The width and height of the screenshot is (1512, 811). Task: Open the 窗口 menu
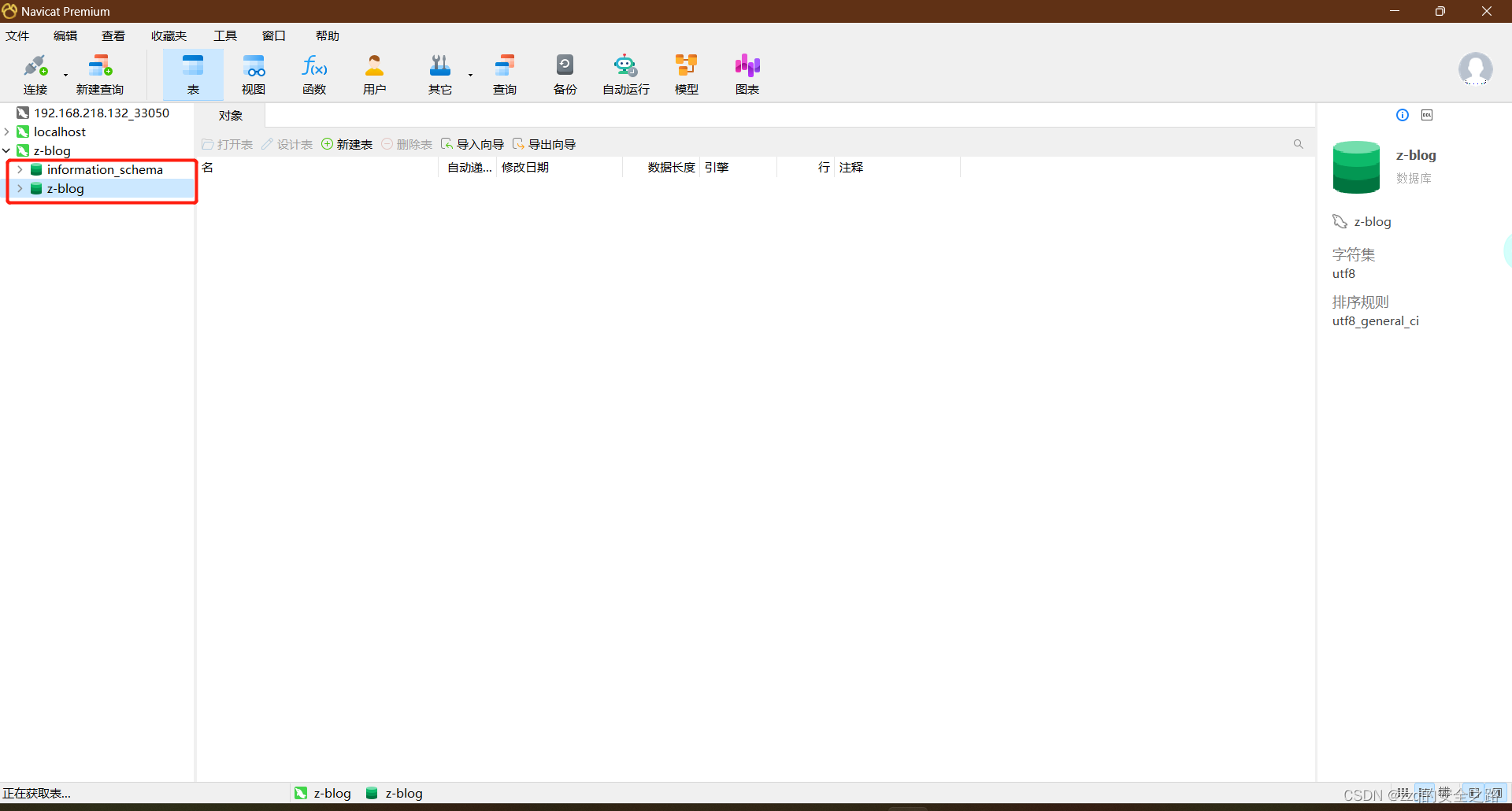click(x=274, y=36)
